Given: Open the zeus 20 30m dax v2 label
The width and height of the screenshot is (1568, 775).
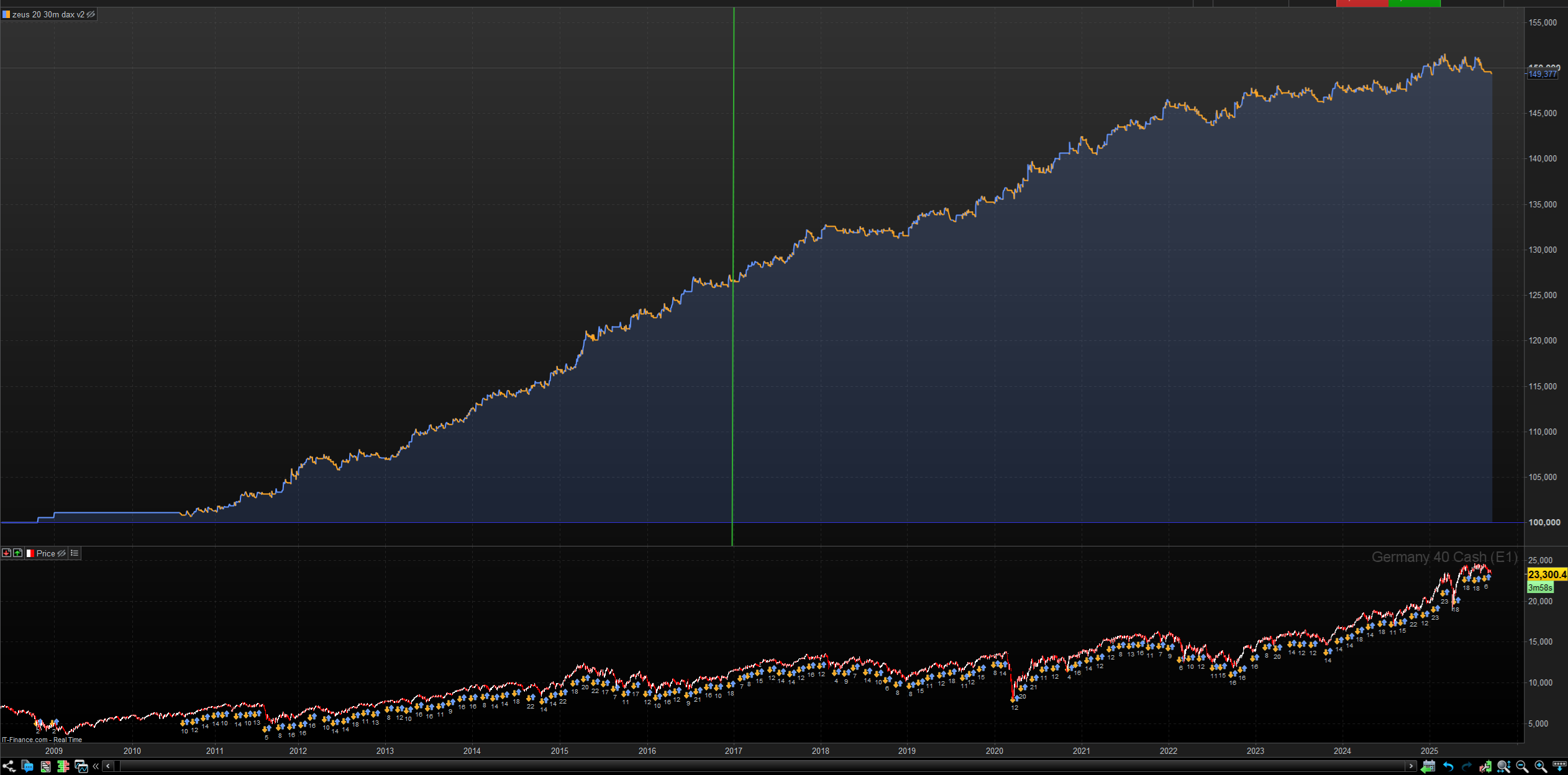Looking at the screenshot, I should click(x=48, y=14).
